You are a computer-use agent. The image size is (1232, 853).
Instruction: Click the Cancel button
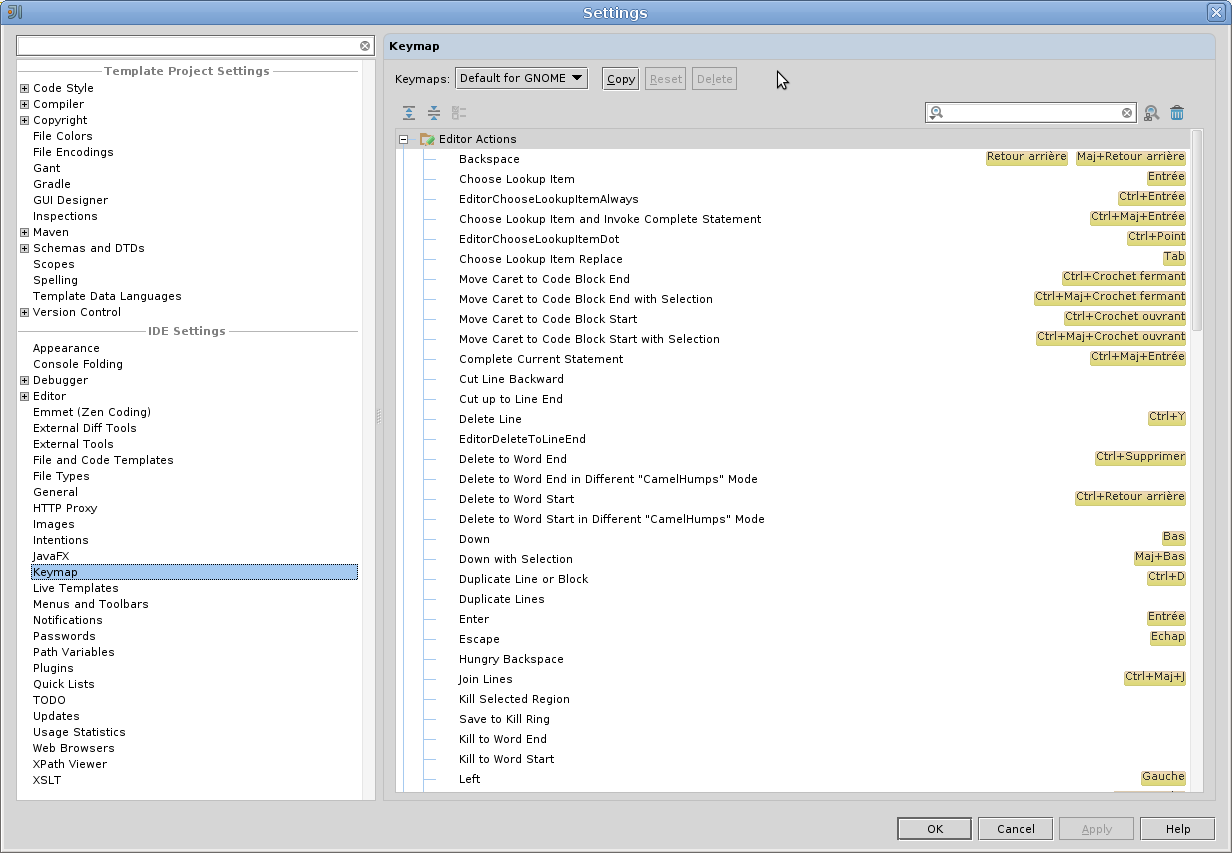click(1015, 828)
